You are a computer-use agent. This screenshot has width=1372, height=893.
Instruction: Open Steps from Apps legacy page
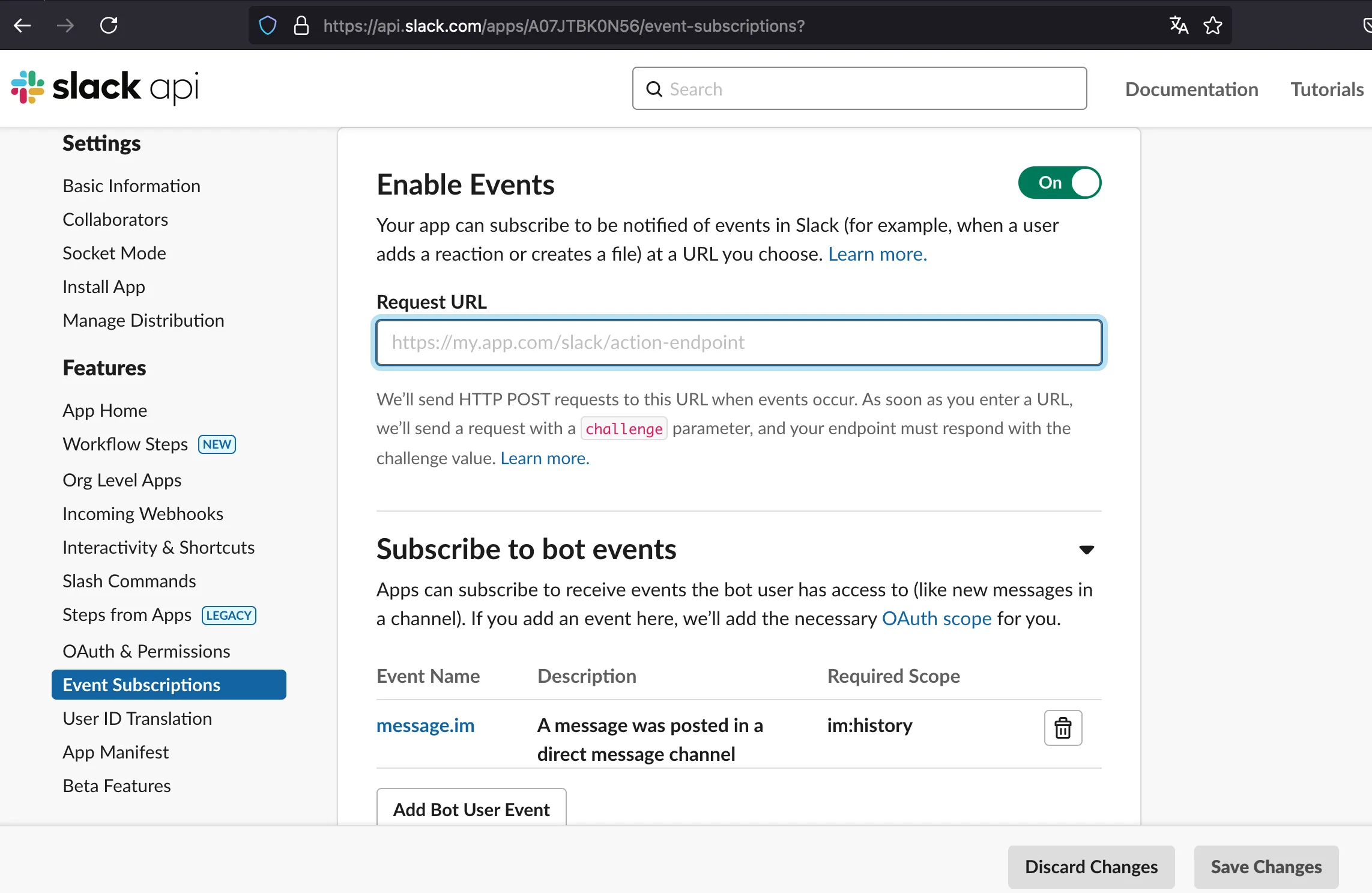(127, 614)
